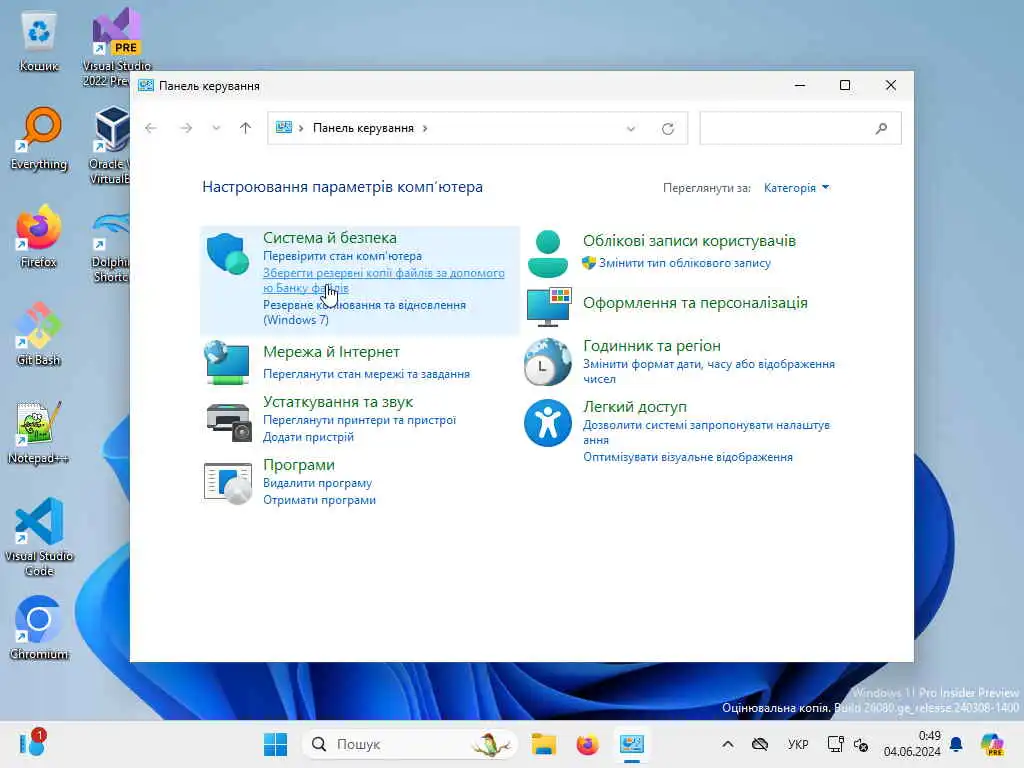Open the Устаткування та звук printer icon
Viewport: 1024px width, 768px height.
[229, 422]
